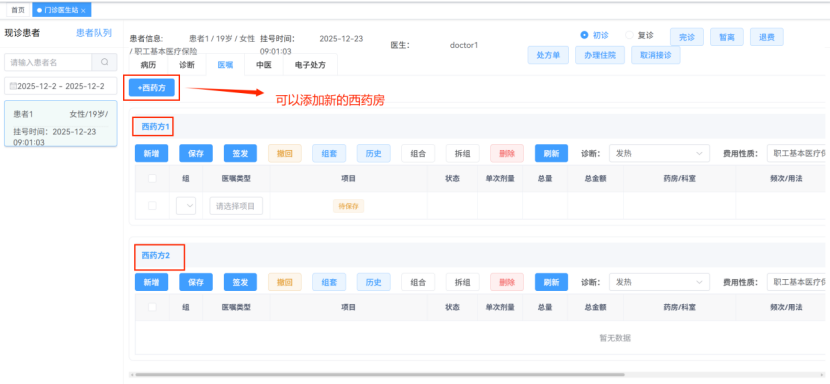Viewport: 830px width, 384px height.
Task: Open the 医嘱 tab
Action: 225,65
